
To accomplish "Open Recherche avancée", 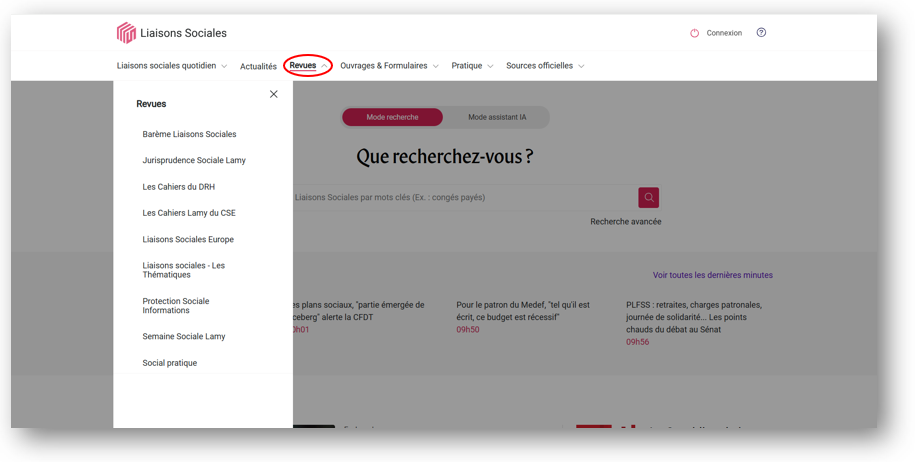I will [x=626, y=222].
